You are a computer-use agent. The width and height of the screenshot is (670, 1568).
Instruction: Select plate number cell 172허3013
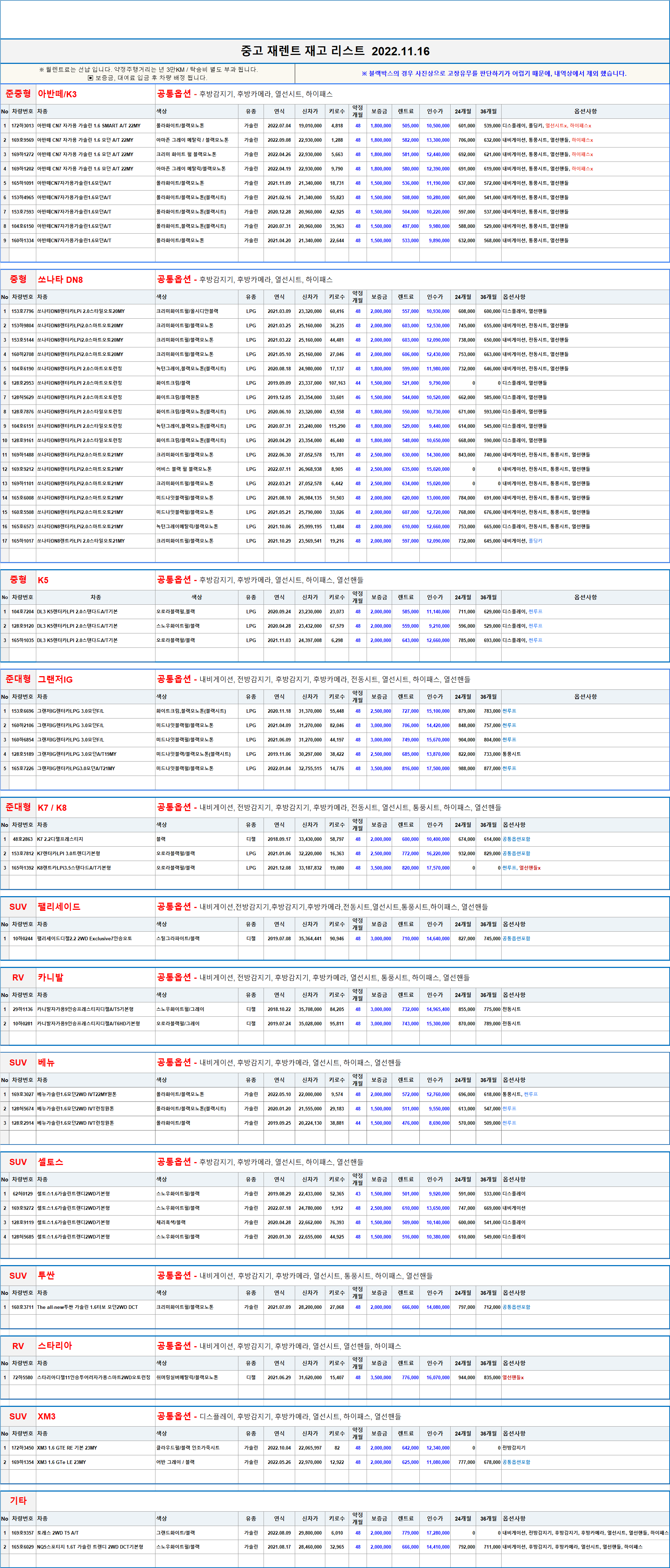(x=23, y=126)
